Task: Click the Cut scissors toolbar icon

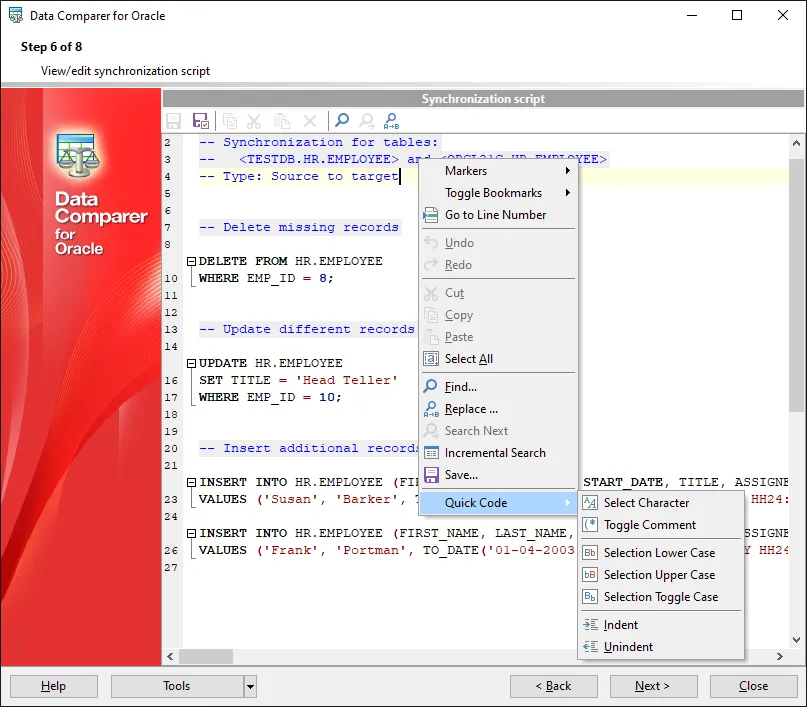Action: (254, 121)
